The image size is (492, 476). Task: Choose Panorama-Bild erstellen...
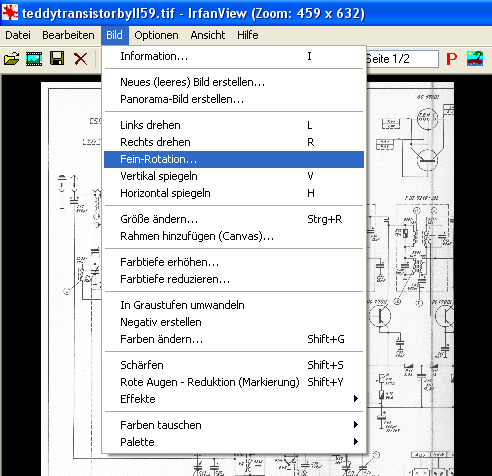[x=234, y=99]
